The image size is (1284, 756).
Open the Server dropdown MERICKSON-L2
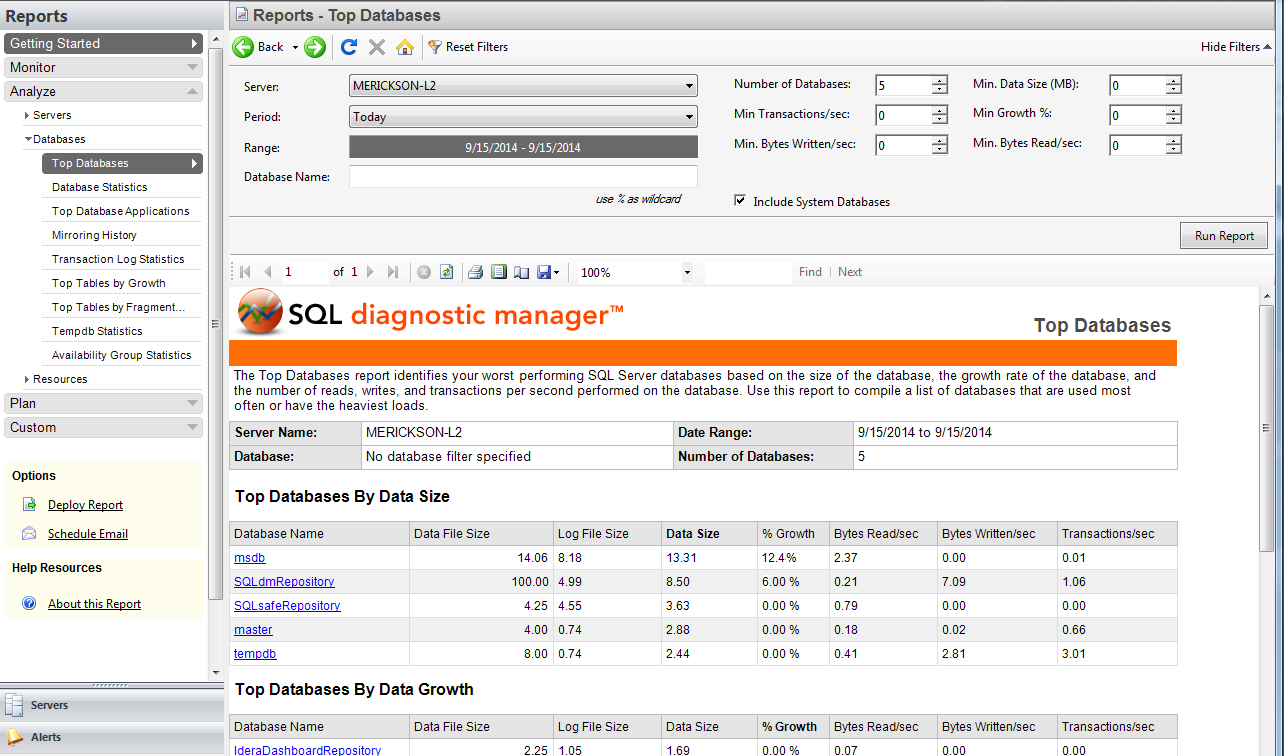point(523,86)
